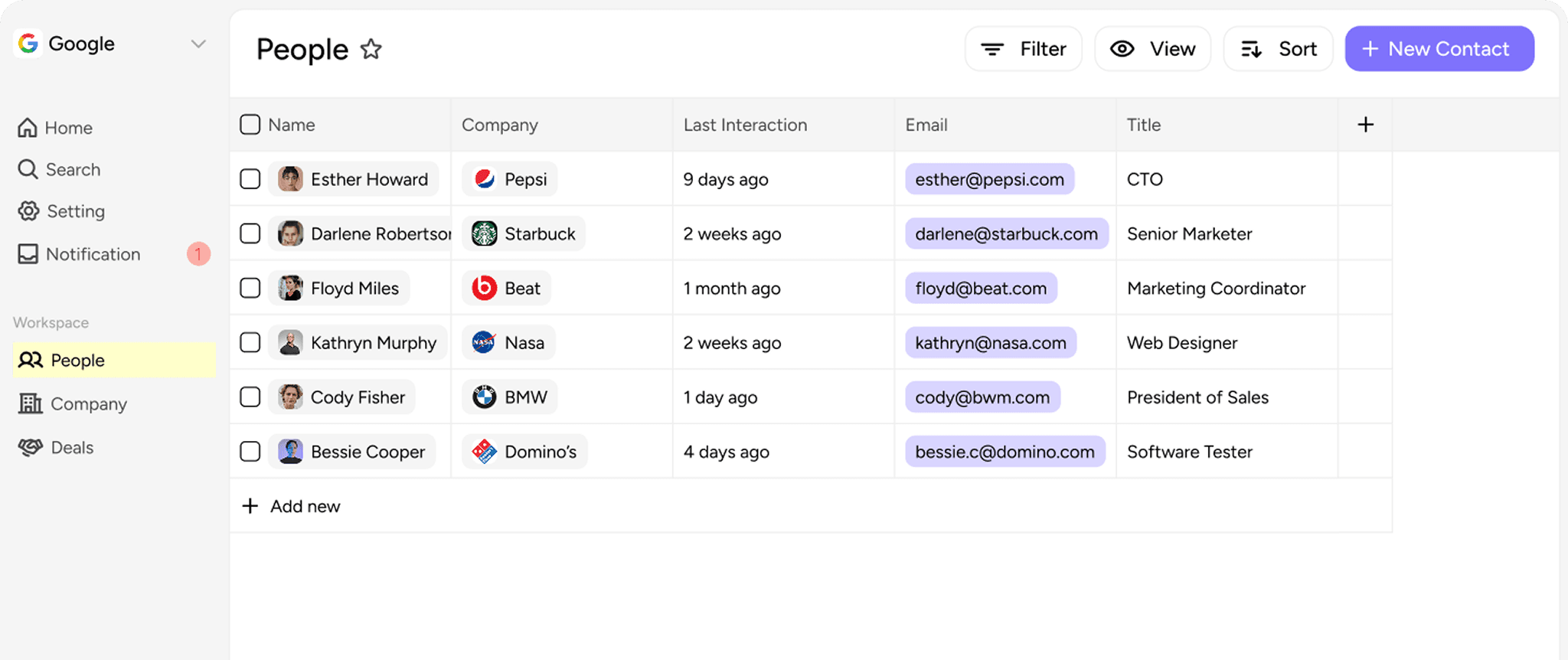This screenshot has height=660, width=1568.
Task: Open the Filter options
Action: [x=1024, y=49]
